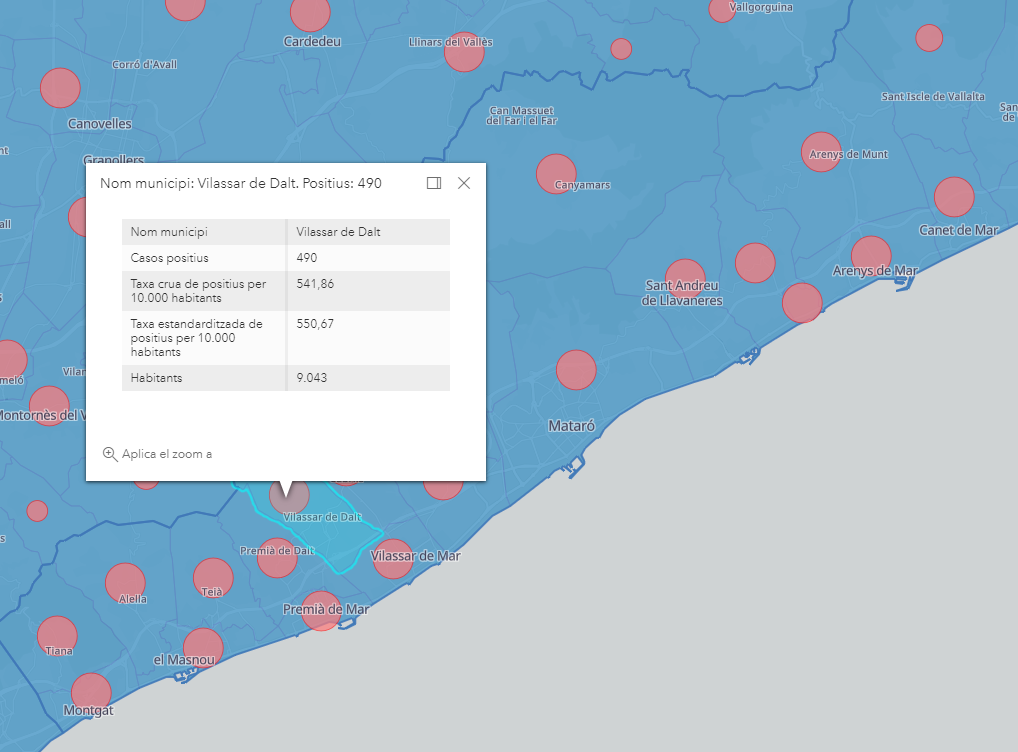The image size is (1018, 752).
Task: Click the Vilassar de Dalt map label
Action: click(x=323, y=517)
